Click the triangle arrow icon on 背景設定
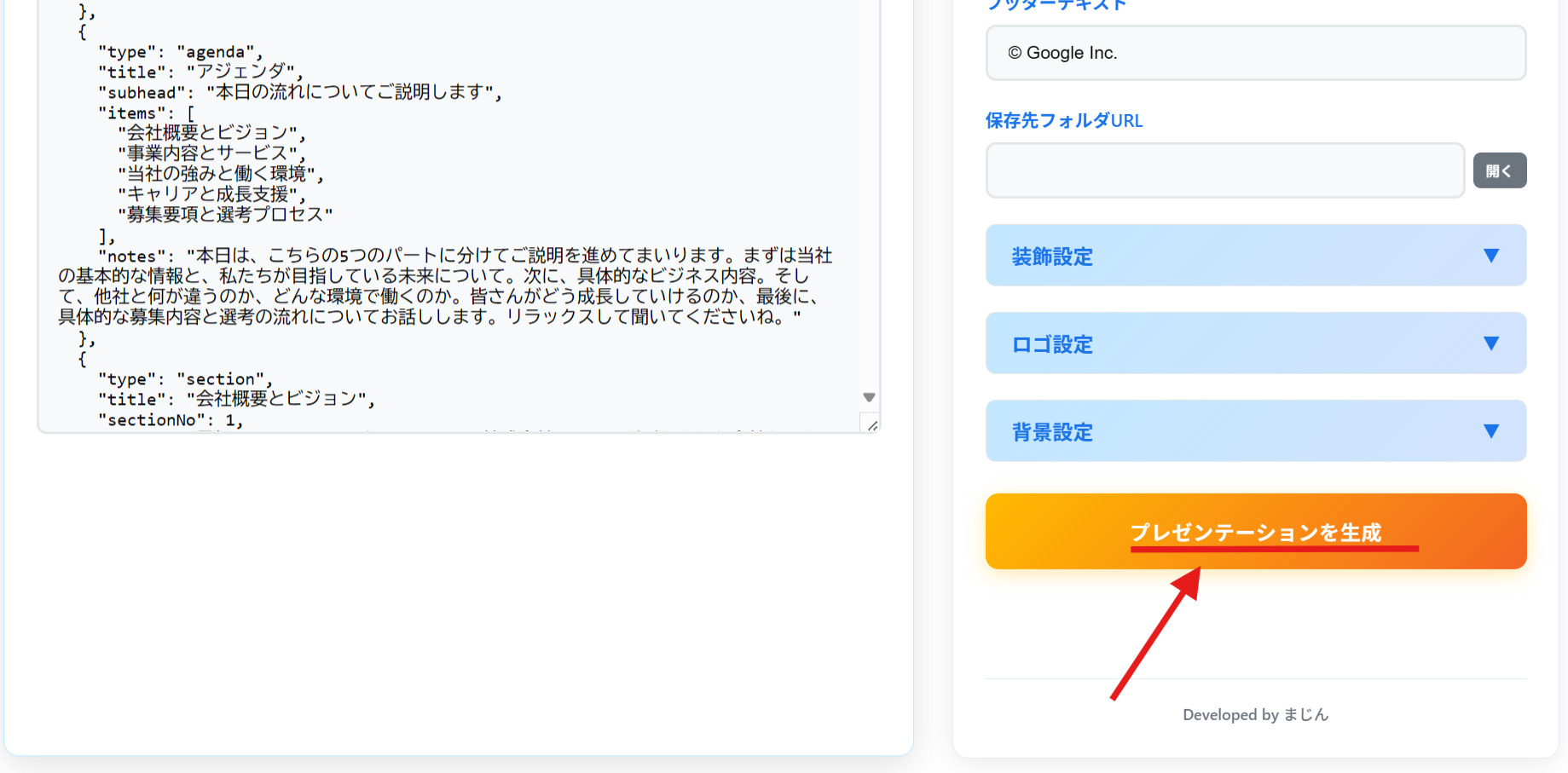Image resolution: width=1568 pixels, height=773 pixels. 1490,431
